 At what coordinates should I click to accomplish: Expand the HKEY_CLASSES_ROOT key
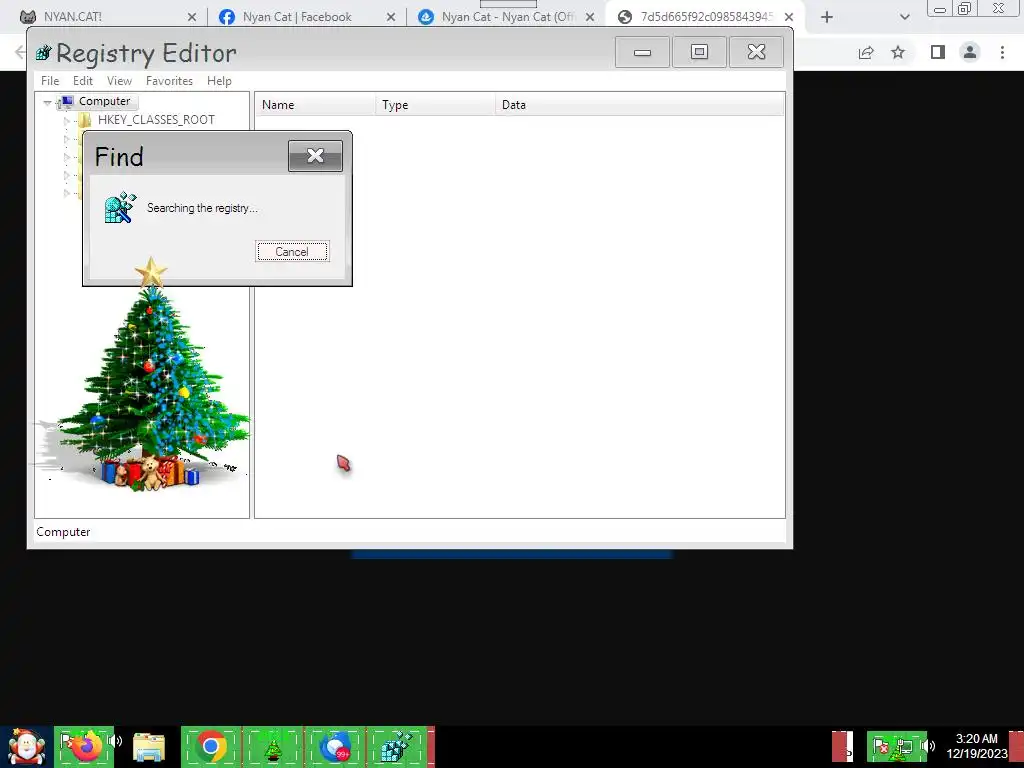coord(66,120)
